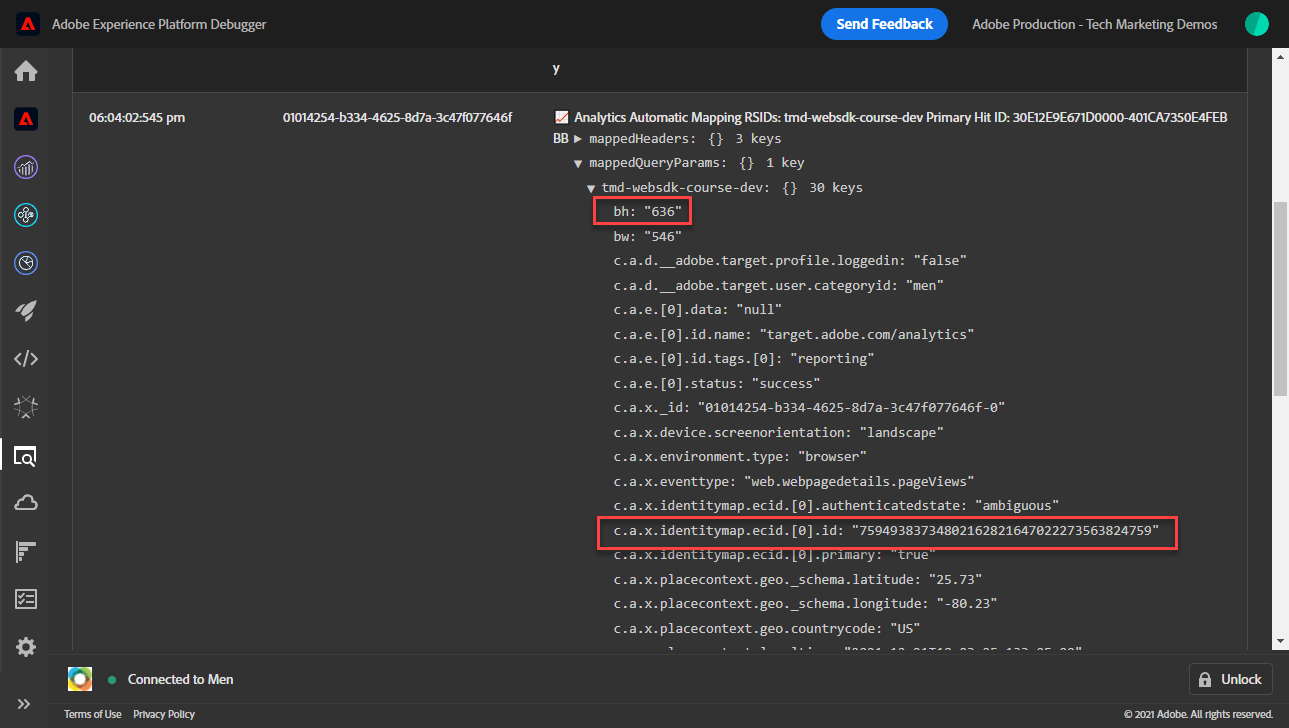Viewport: 1289px width, 728px height.
Task: Click the Adobe logo in the header
Action: [x=27, y=24]
